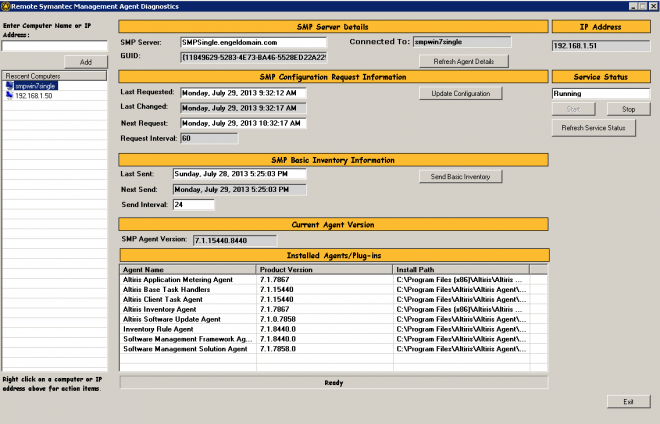
Task: Stop the agent service
Action: tap(628, 109)
